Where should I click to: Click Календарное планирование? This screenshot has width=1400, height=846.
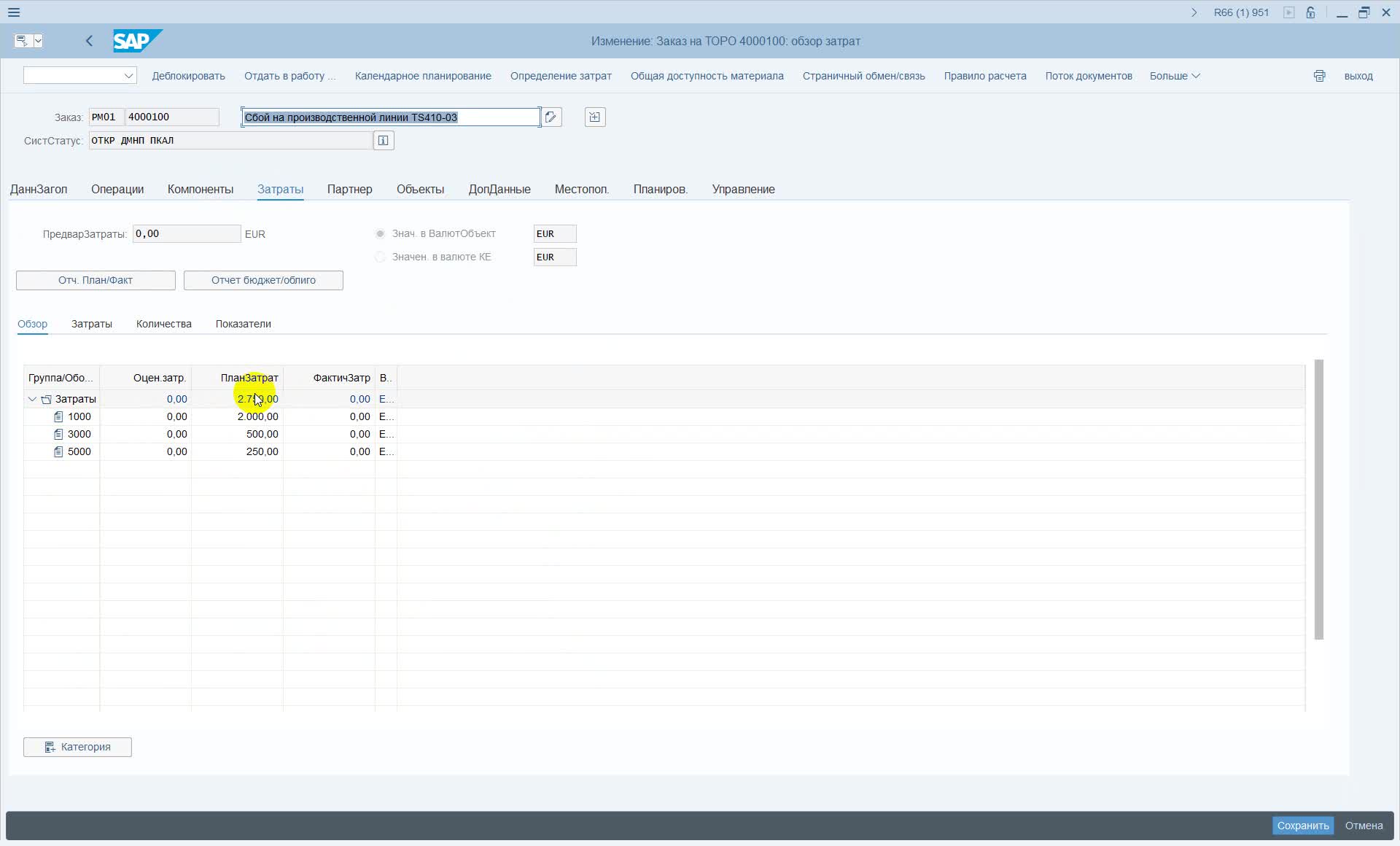pyautogui.click(x=423, y=76)
